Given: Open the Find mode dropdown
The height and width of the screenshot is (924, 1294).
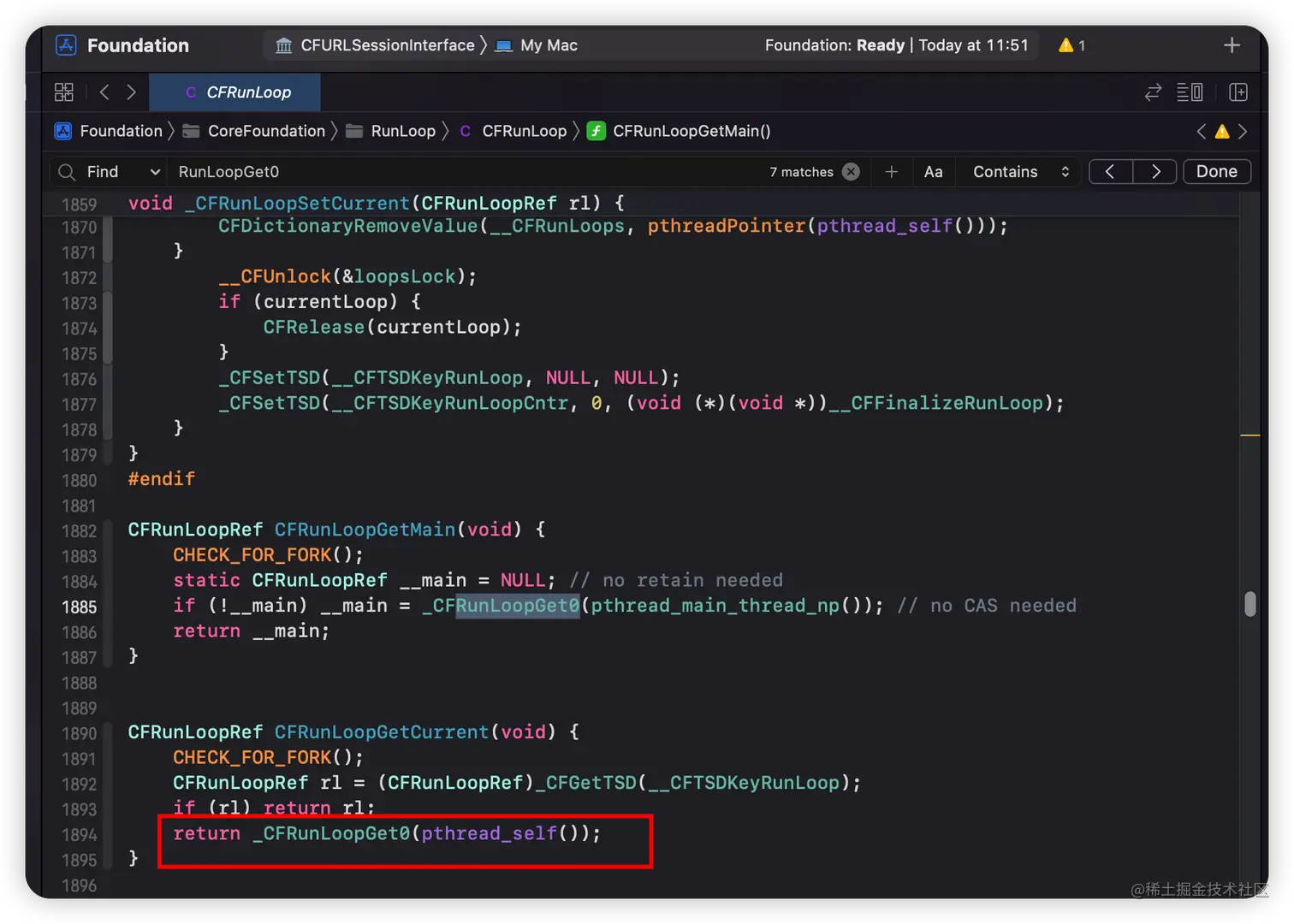Looking at the screenshot, I should click(x=124, y=172).
